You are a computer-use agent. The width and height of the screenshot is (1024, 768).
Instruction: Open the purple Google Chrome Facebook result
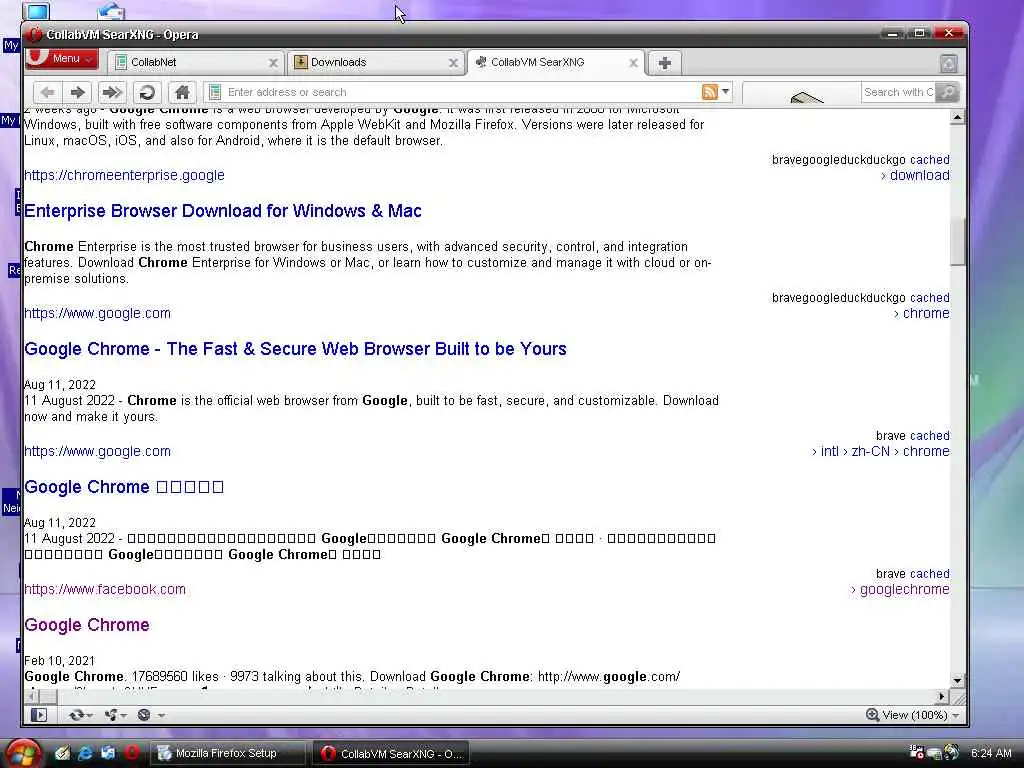87,625
